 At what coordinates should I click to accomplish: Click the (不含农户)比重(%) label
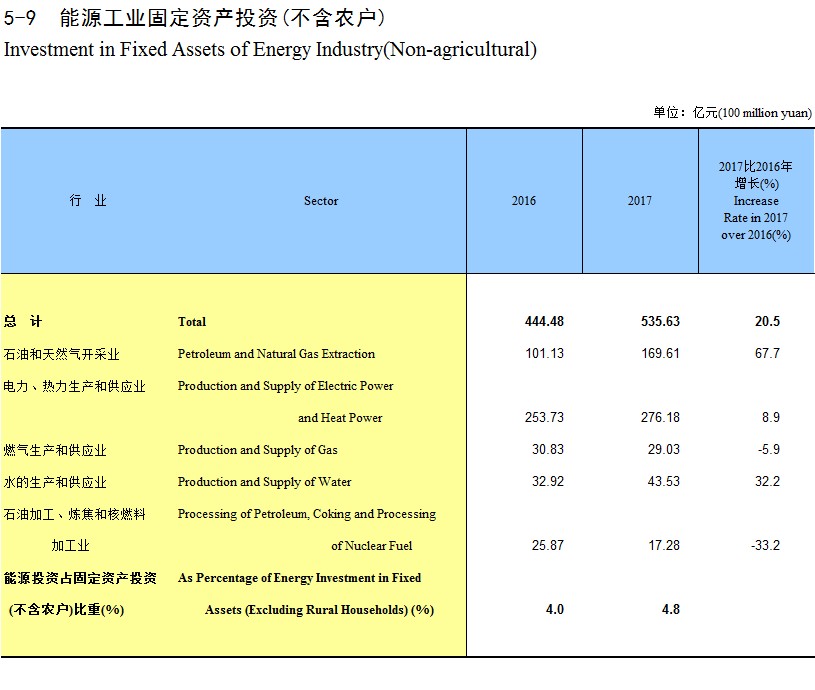point(67,610)
